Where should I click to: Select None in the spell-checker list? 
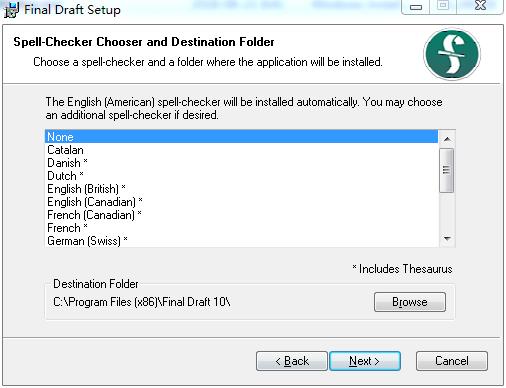click(x=241, y=137)
